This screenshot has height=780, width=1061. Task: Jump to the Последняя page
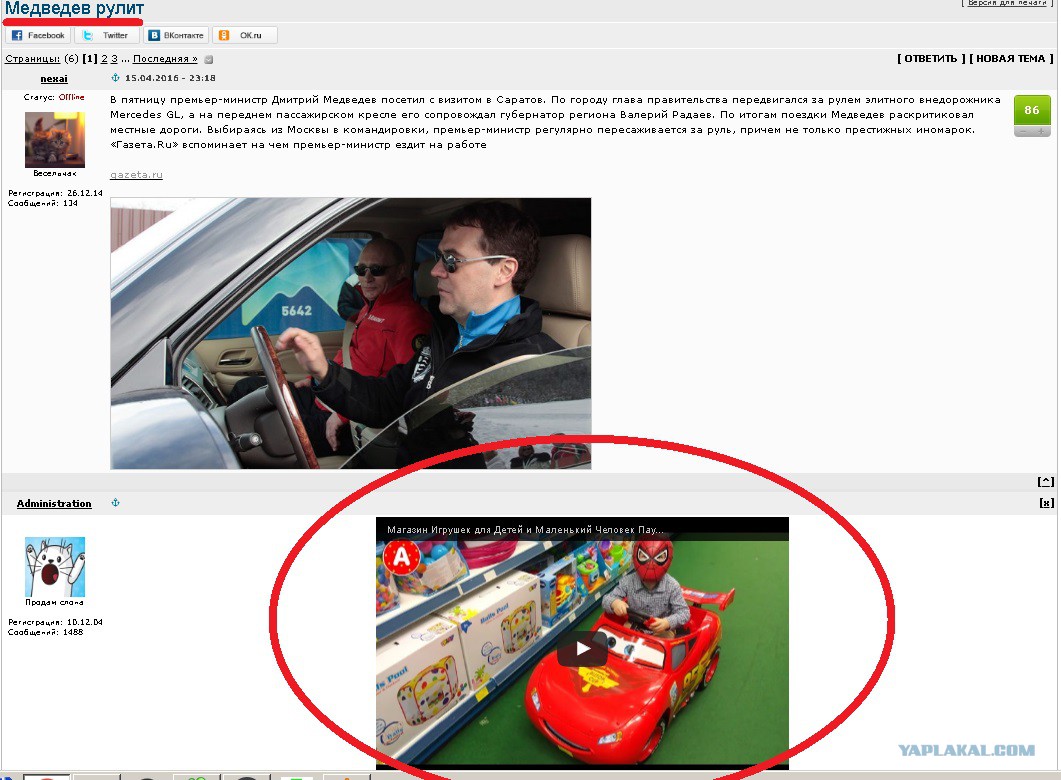click(165, 59)
